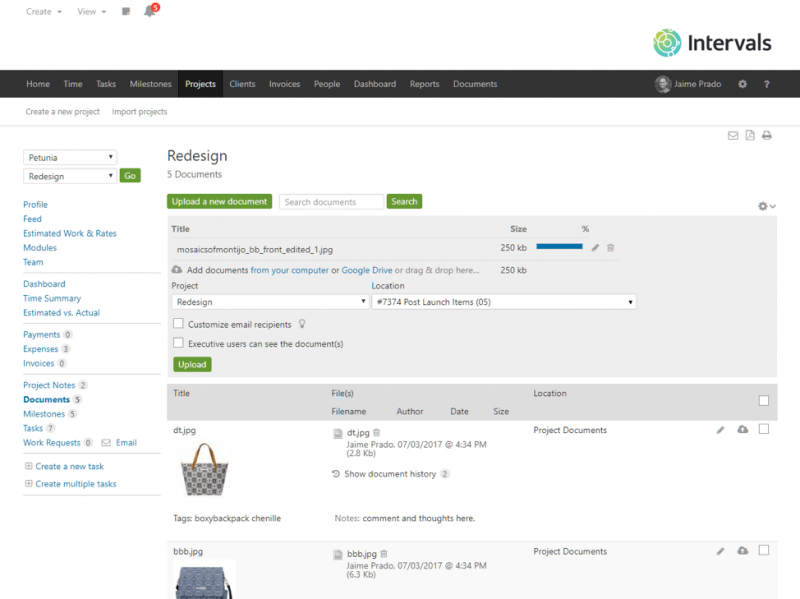Image resolution: width=800 pixels, height=599 pixels.
Task: Click the upload progress bar for mosaicsofmontijo
Action: (x=559, y=246)
